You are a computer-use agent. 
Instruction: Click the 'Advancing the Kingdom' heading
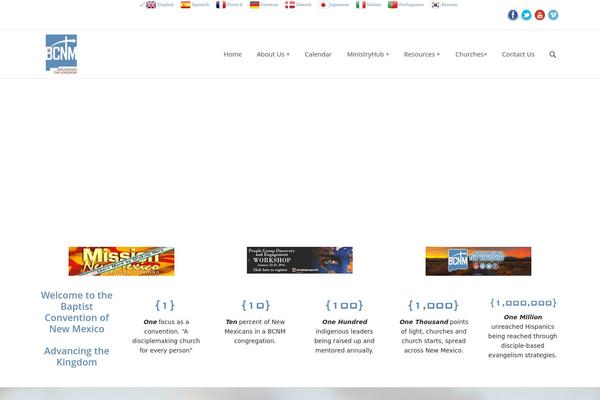77,356
